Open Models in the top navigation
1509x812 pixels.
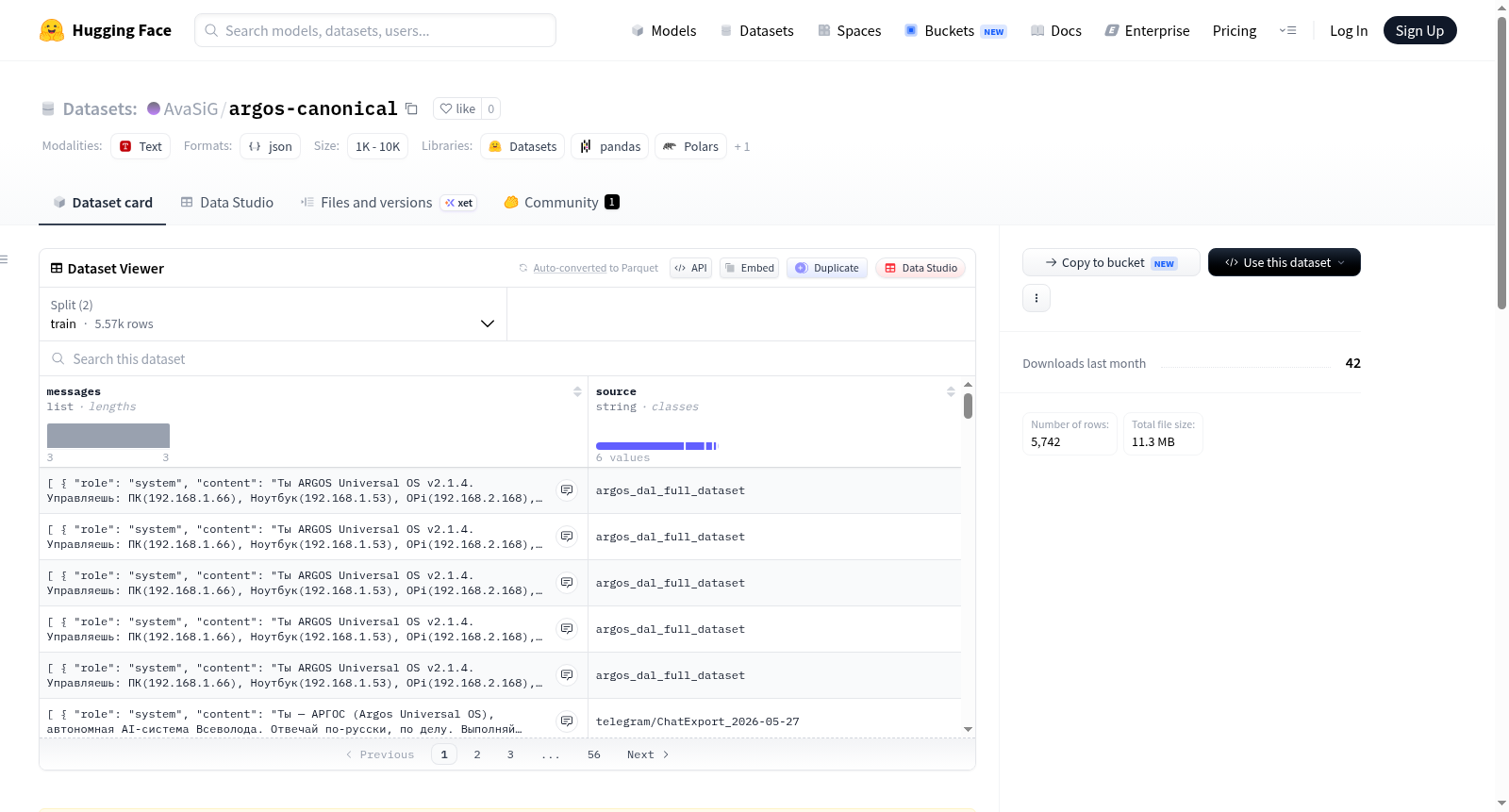pyautogui.click(x=664, y=30)
